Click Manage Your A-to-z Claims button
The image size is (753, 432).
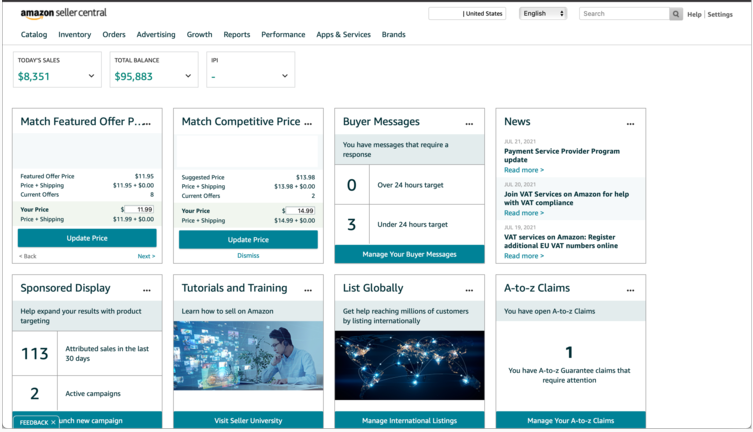click(x=571, y=420)
